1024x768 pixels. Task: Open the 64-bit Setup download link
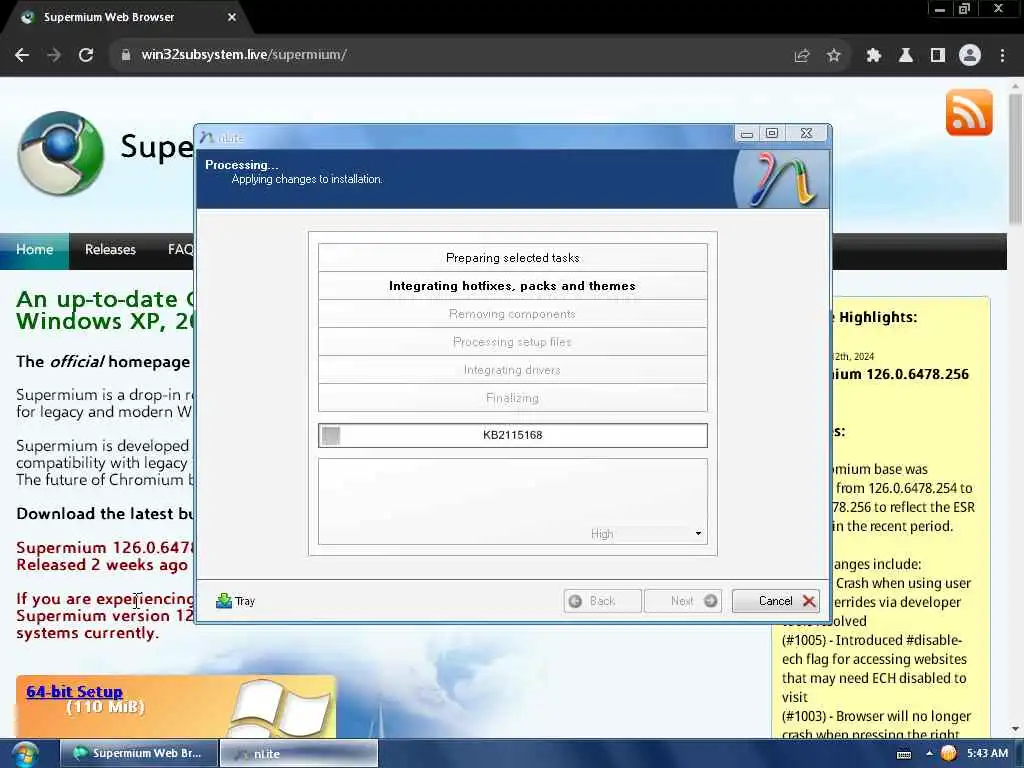pos(74,692)
